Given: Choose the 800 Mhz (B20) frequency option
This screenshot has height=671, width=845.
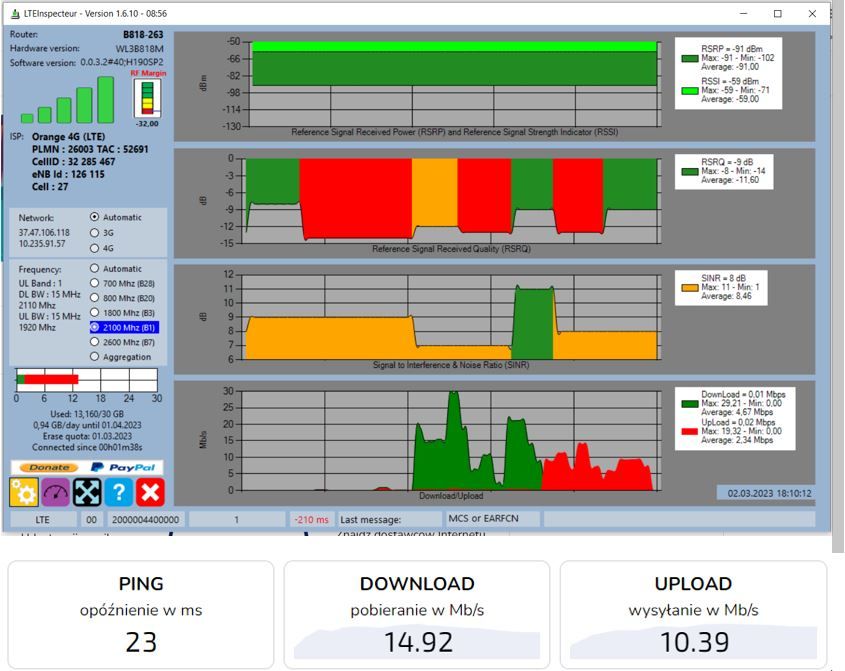Looking at the screenshot, I should (x=122, y=298).
